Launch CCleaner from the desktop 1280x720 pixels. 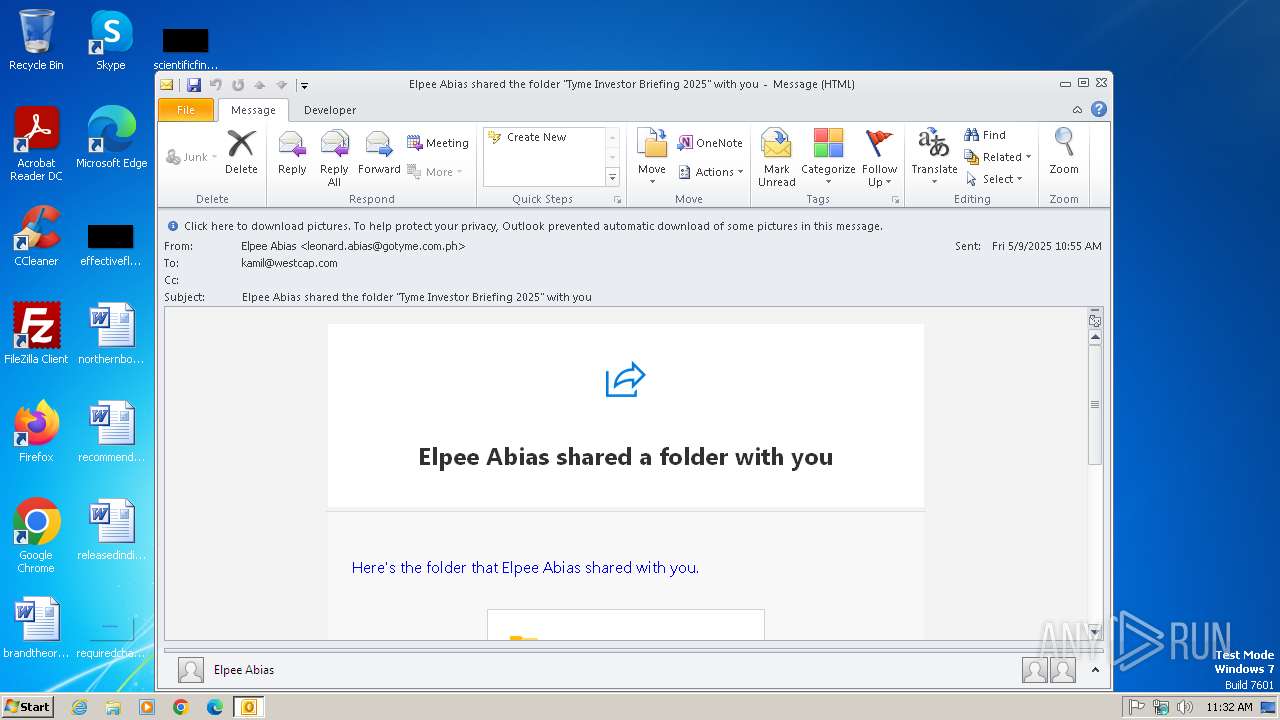click(36, 237)
